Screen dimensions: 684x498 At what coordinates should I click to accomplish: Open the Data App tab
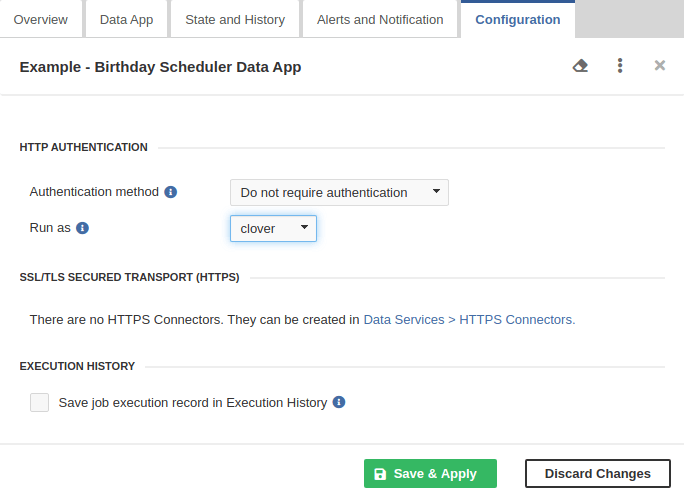point(126,20)
